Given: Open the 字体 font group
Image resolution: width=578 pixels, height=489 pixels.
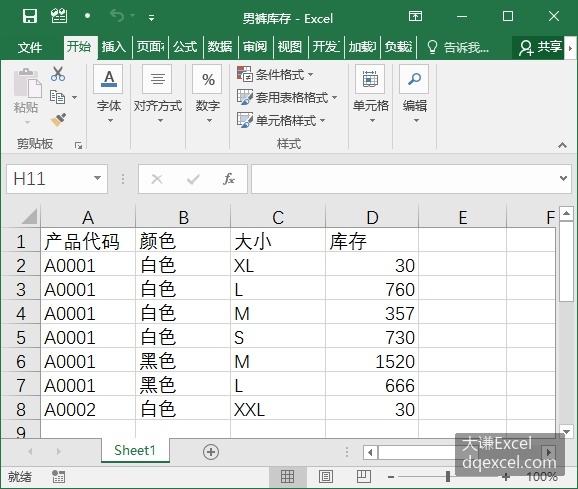Looking at the screenshot, I should [109, 94].
